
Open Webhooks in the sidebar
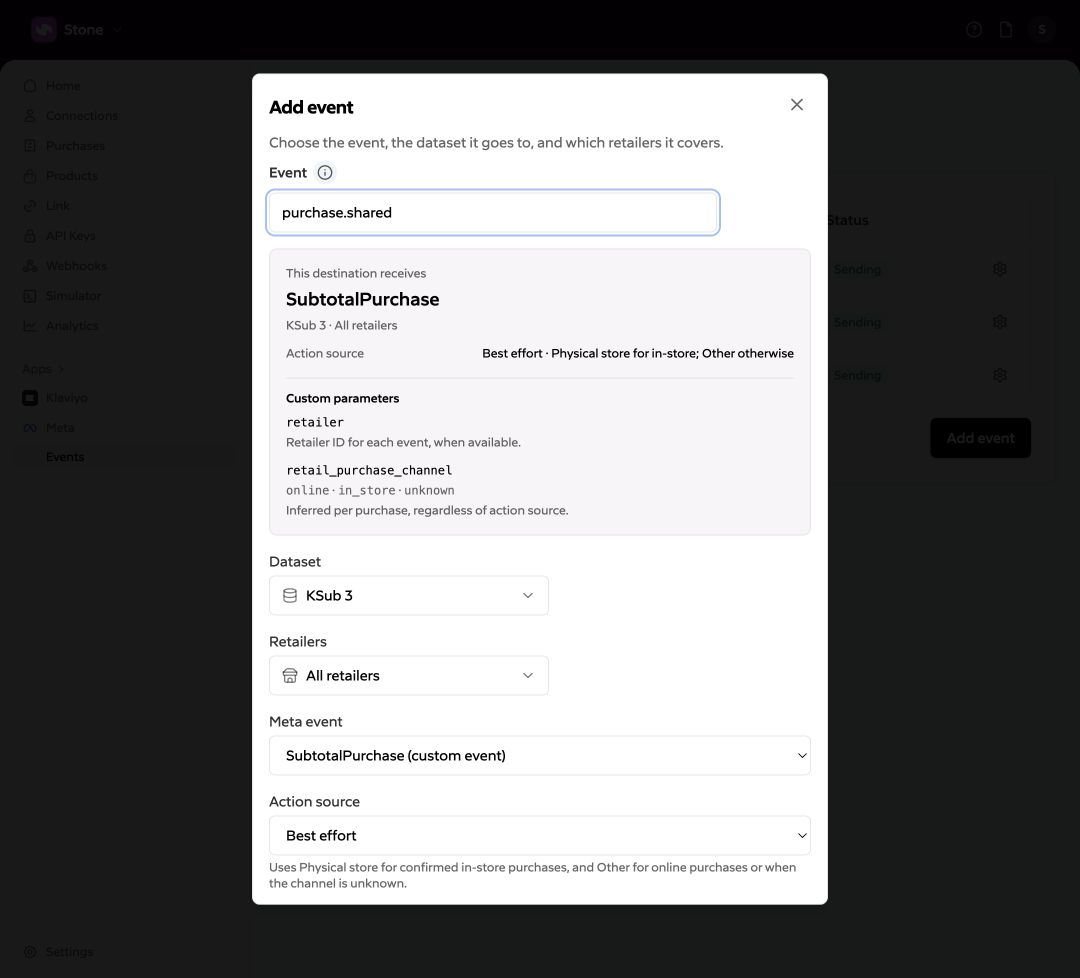[76, 266]
